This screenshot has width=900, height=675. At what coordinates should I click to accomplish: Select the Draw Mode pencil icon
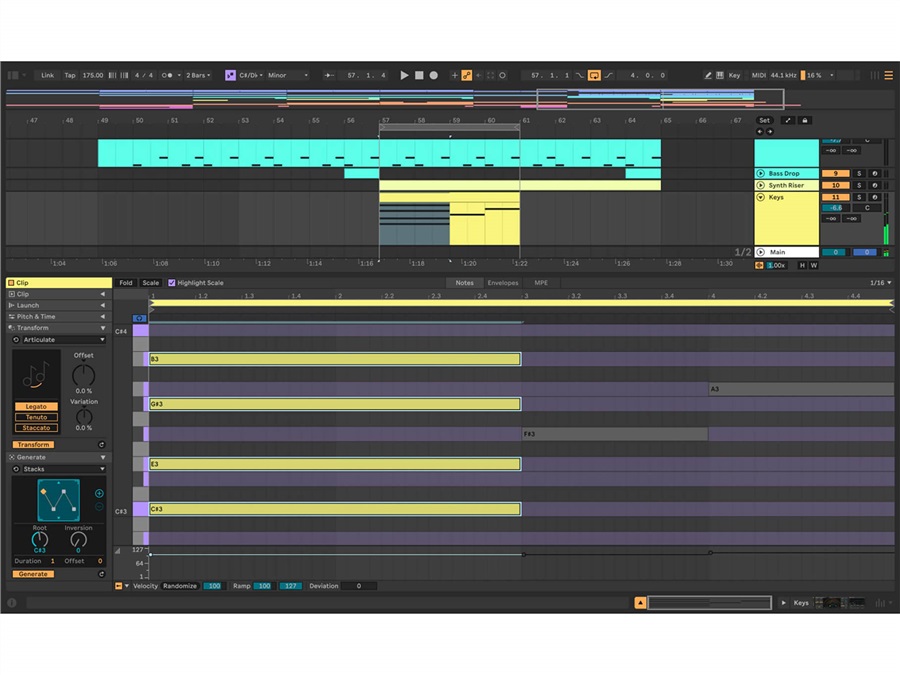(708, 75)
